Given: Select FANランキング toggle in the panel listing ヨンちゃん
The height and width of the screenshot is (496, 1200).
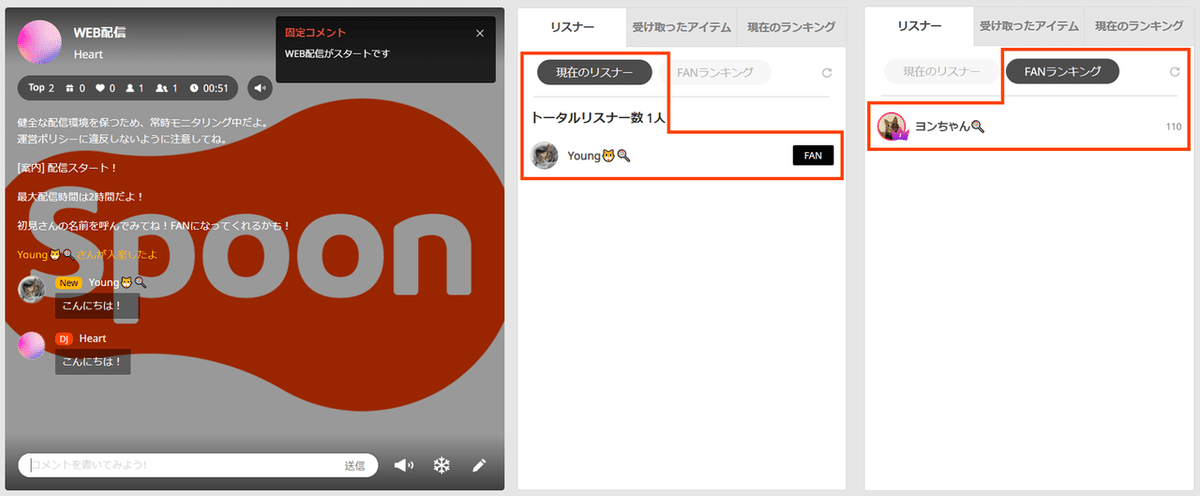Looking at the screenshot, I should (1062, 72).
